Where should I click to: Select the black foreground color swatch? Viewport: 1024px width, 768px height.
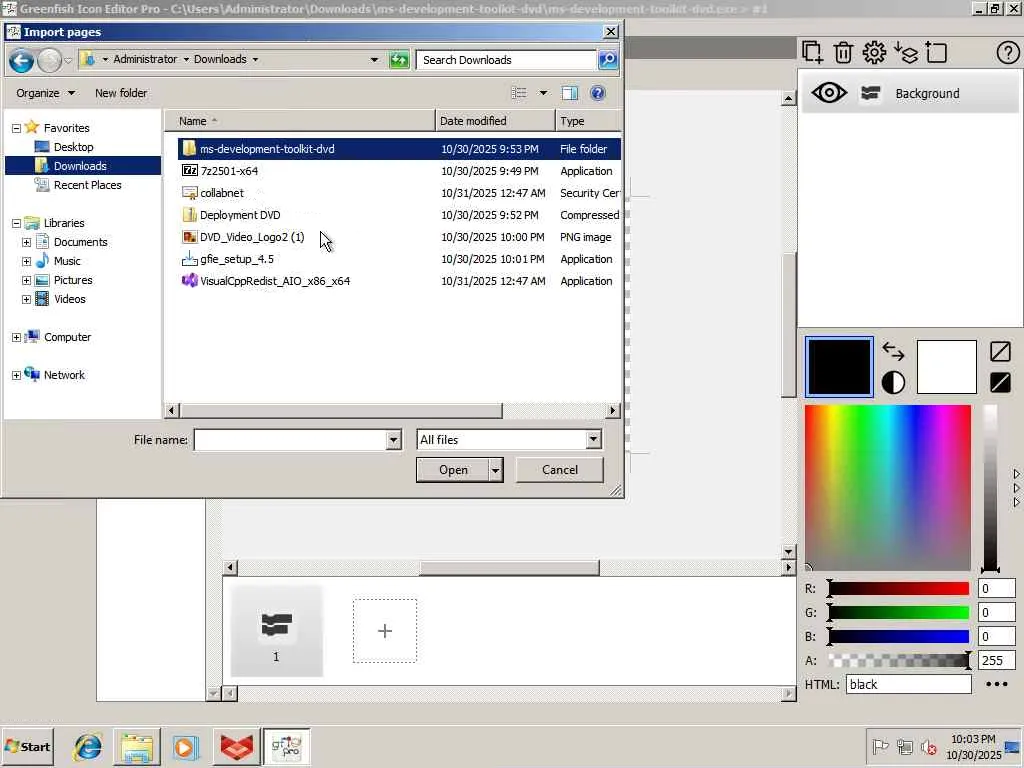[x=839, y=367]
